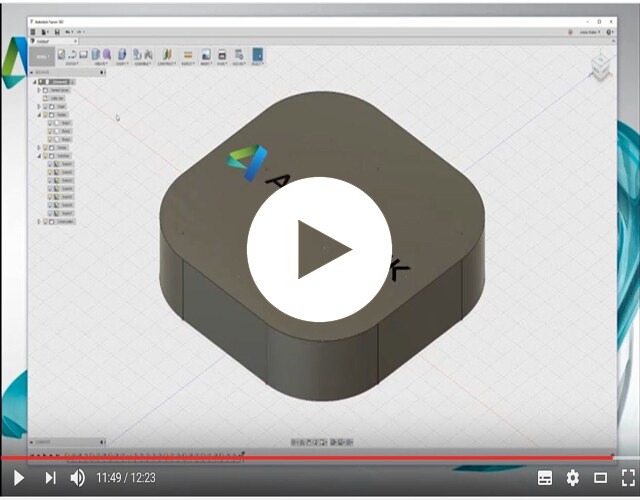Open the Modify dropdown label
The width and height of the screenshot is (640, 500).
tap(122, 64)
